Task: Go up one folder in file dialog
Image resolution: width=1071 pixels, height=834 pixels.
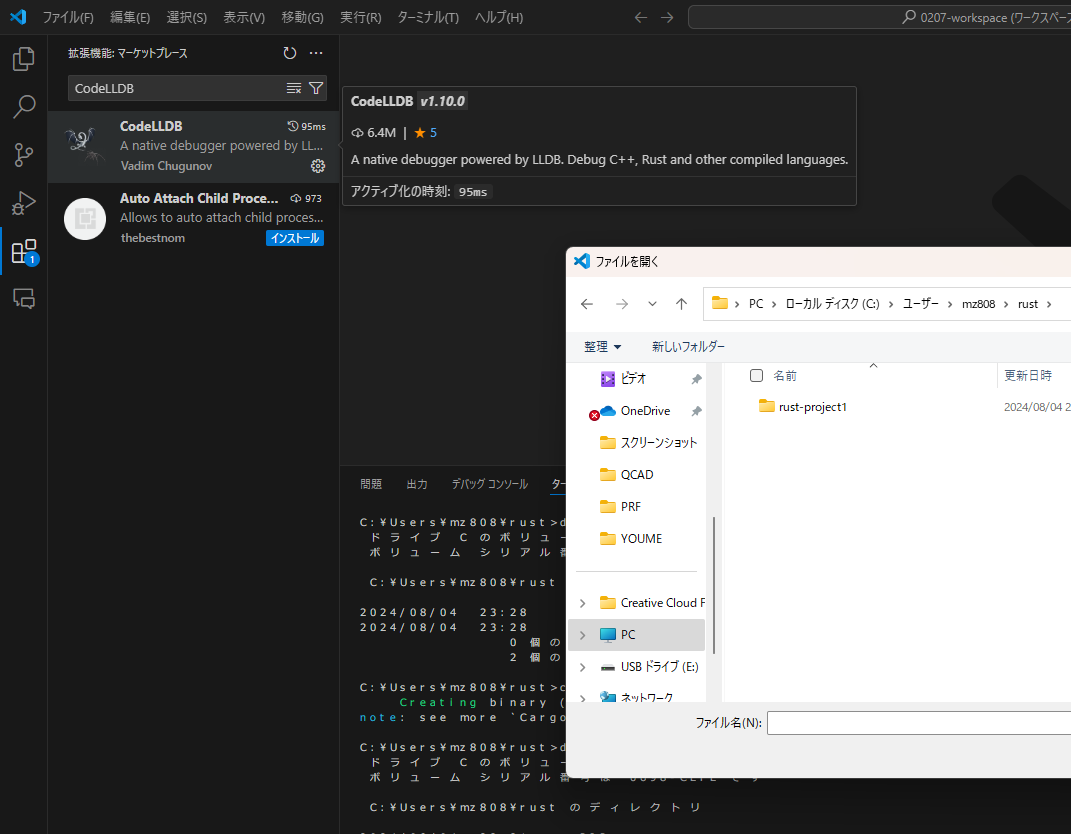Action: (x=681, y=304)
